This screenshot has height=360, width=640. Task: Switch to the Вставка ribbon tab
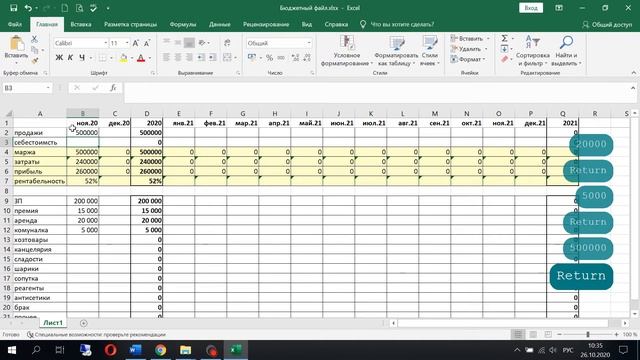click(x=81, y=24)
